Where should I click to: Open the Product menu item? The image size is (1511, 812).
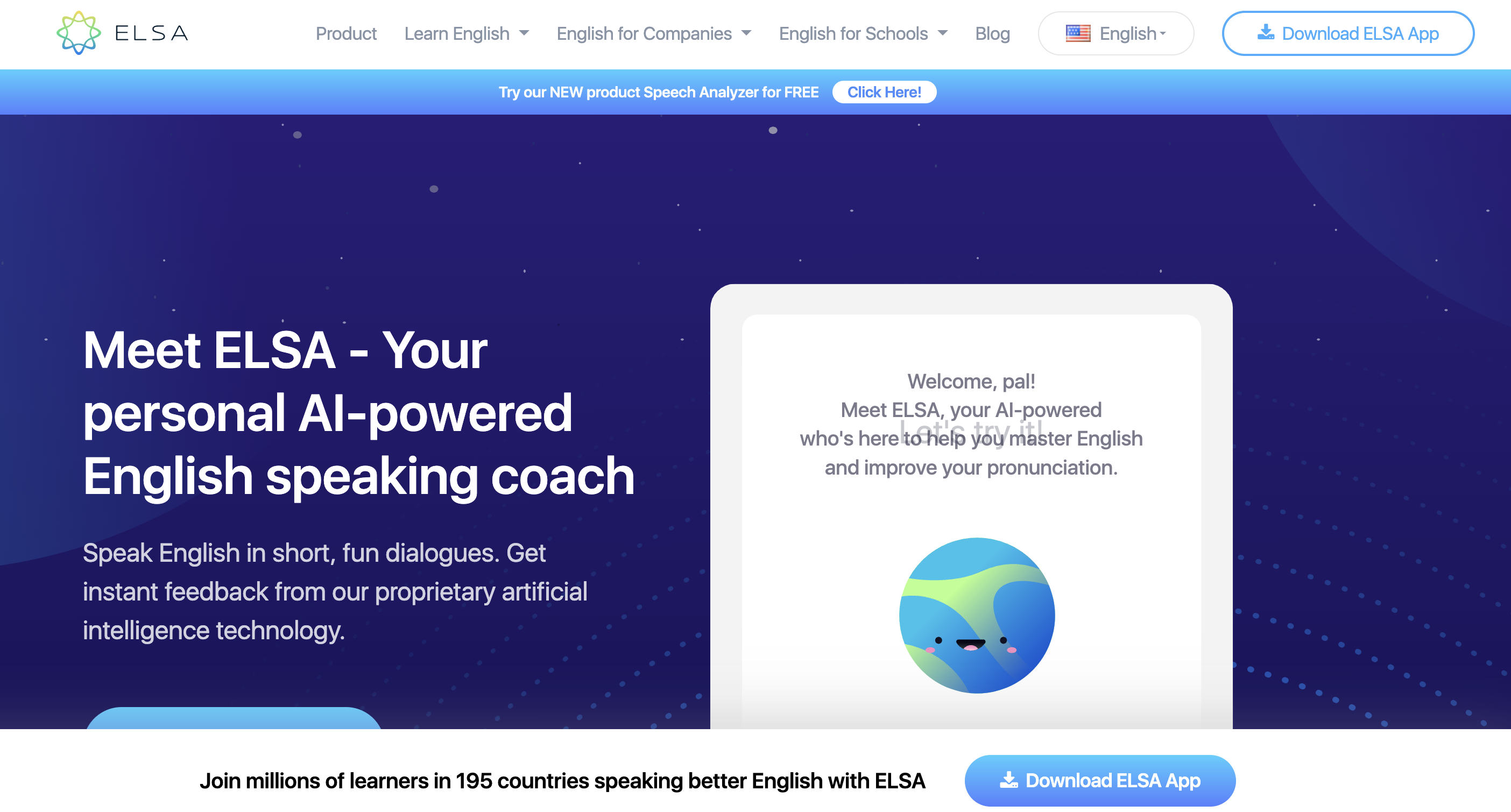345,33
